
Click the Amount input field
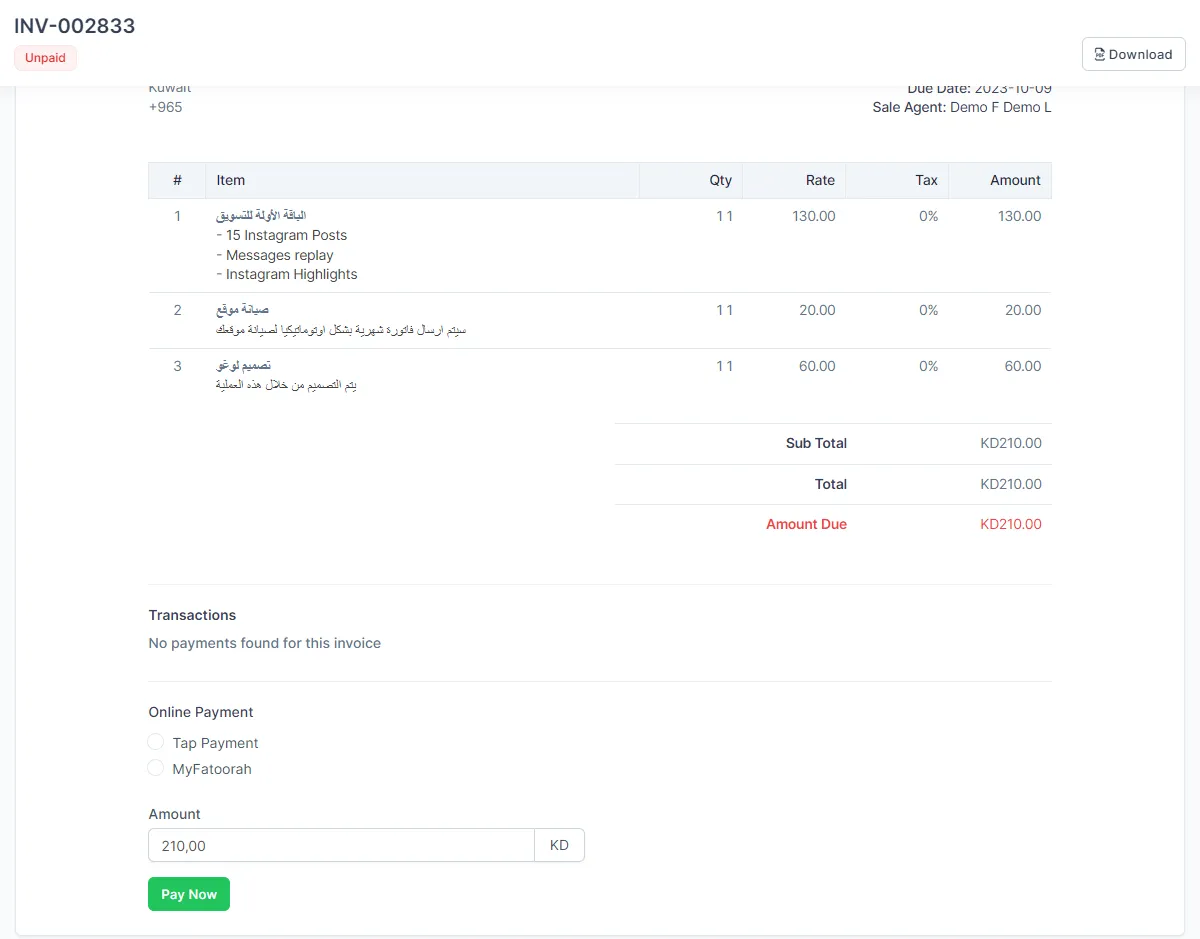(341, 845)
